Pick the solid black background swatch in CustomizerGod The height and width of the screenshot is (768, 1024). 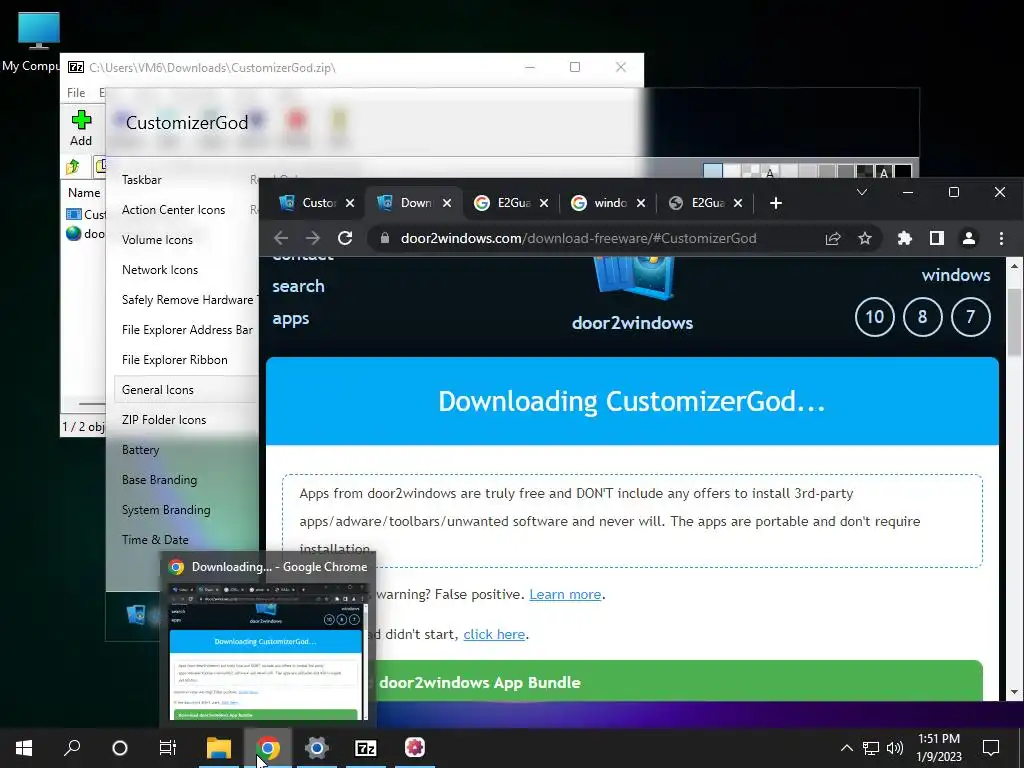pyautogui.click(x=903, y=172)
